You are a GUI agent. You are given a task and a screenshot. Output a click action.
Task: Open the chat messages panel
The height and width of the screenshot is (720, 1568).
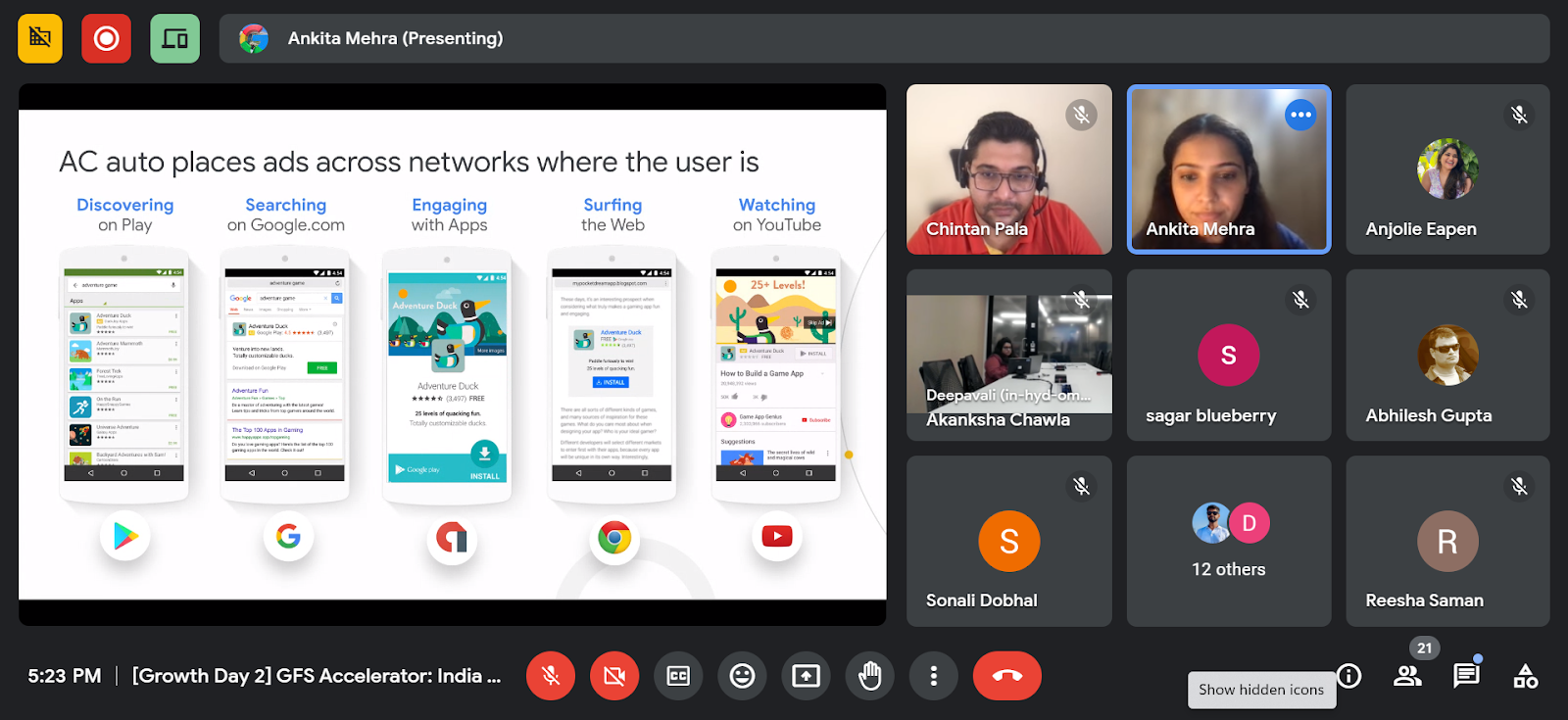point(1467,675)
